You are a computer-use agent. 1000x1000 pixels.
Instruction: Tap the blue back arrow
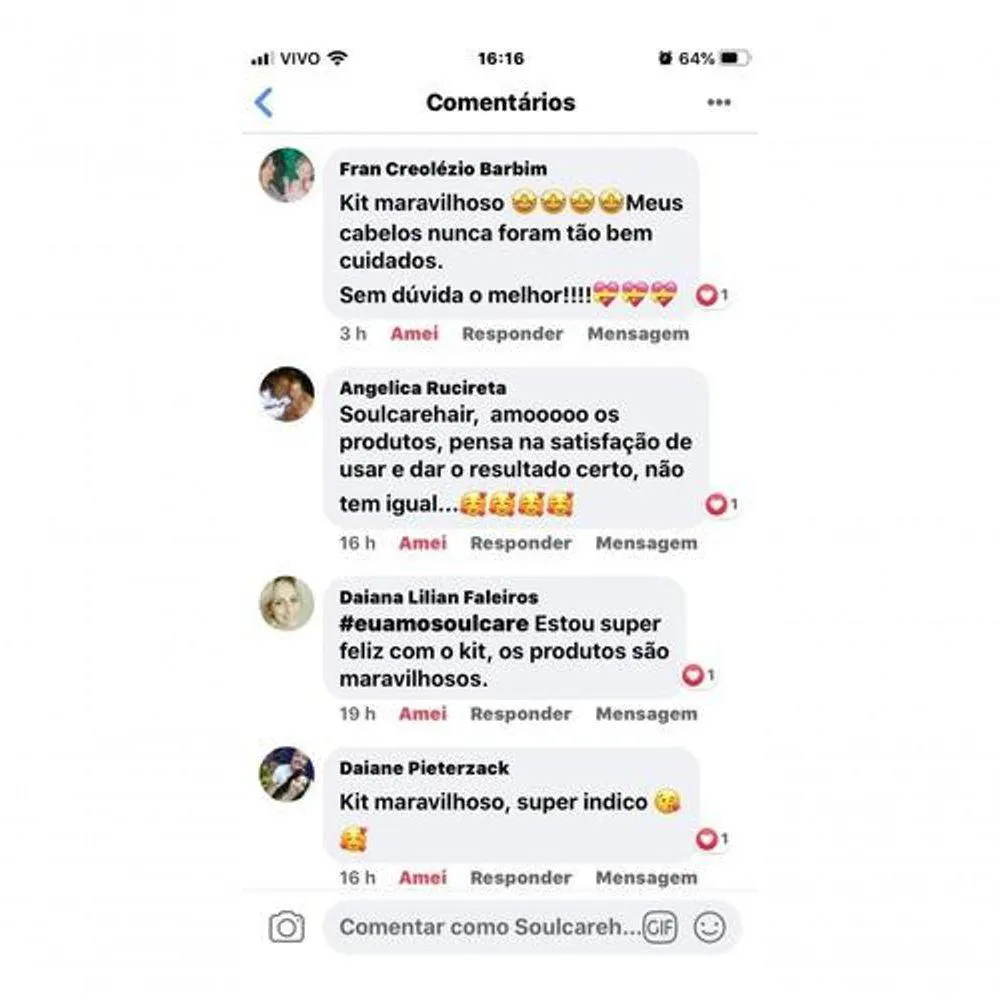click(264, 103)
